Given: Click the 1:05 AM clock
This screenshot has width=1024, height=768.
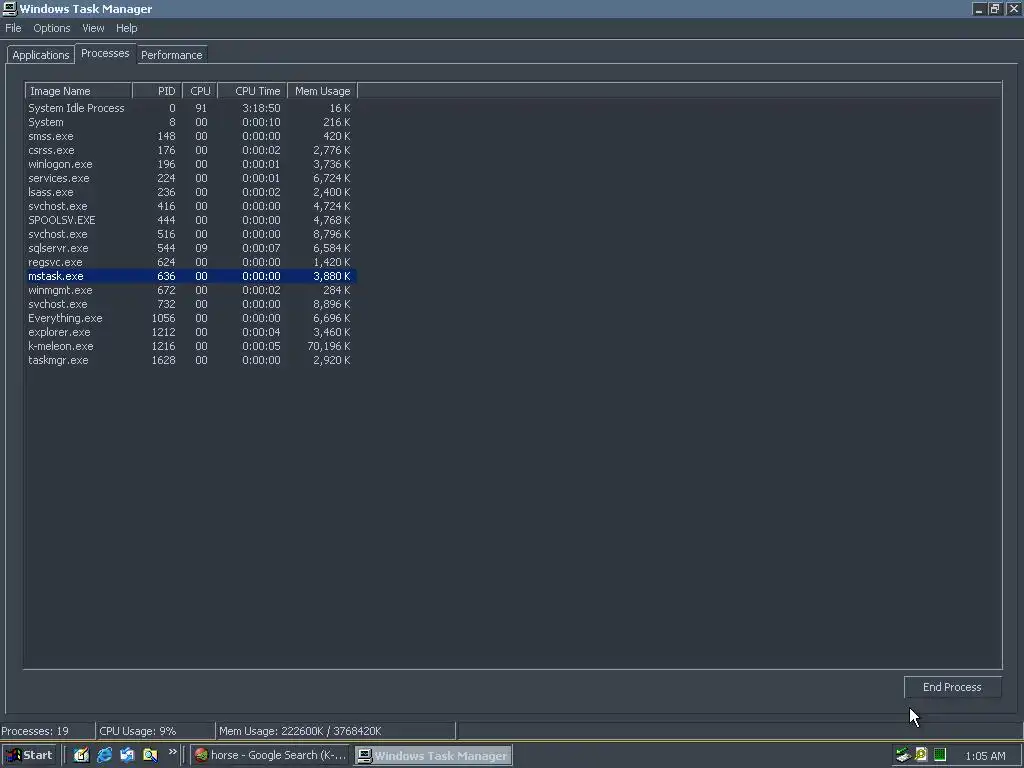Looking at the screenshot, I should (x=985, y=756).
